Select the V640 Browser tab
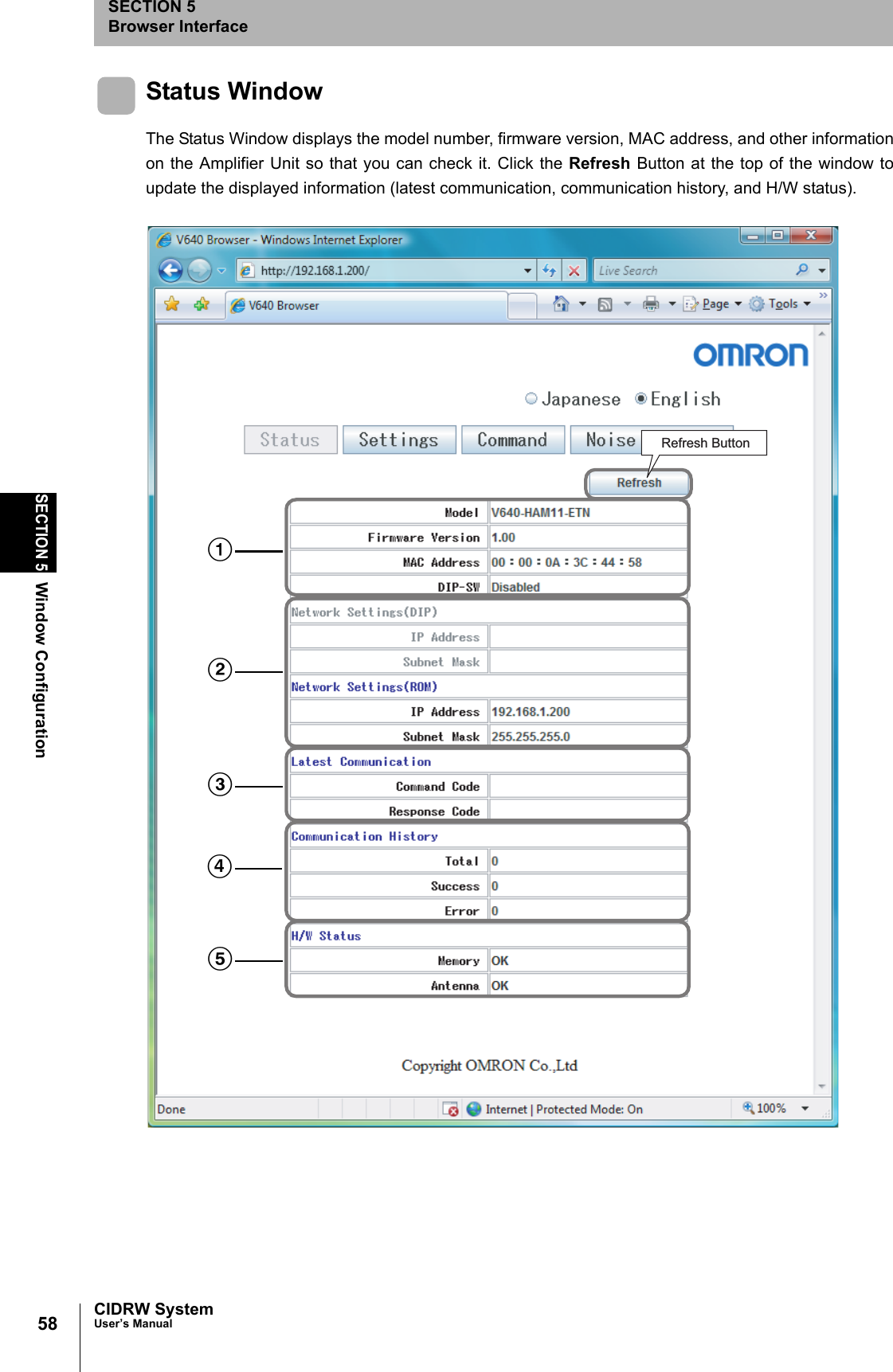This screenshot has width=893, height=1372. (x=366, y=305)
